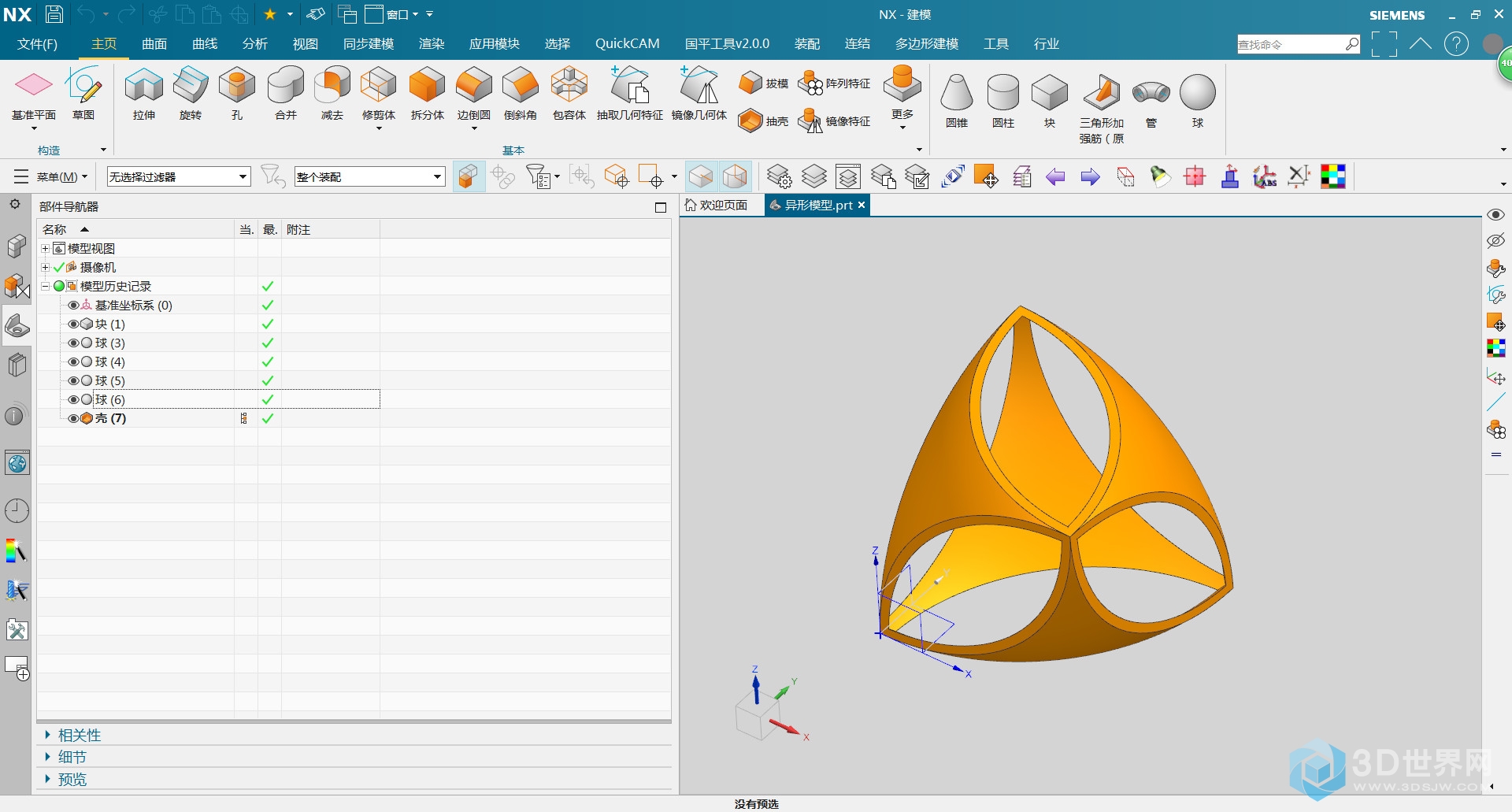The width and height of the screenshot is (1512, 812).
Task: Open the help question mark icon
Action: tap(1456, 44)
